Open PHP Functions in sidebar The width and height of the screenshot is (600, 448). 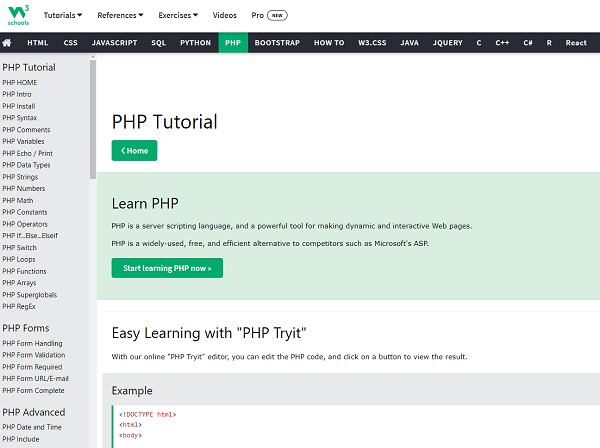(x=24, y=271)
